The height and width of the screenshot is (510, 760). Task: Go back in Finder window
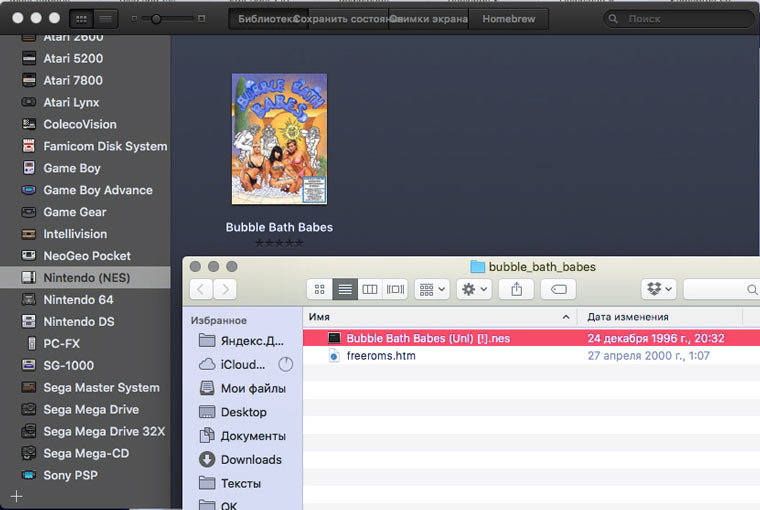click(201, 289)
